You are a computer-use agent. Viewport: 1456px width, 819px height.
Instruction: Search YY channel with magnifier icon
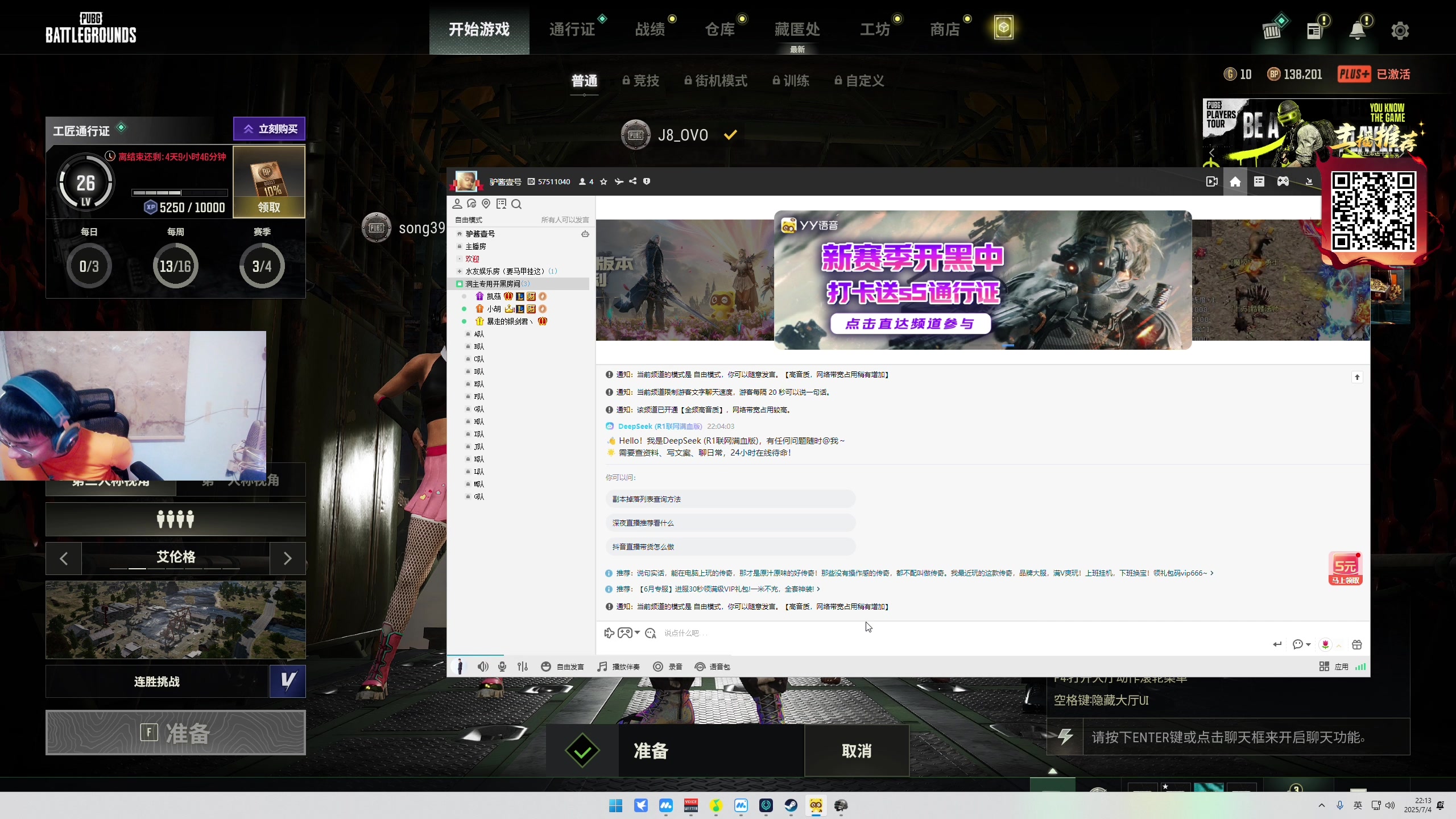pyautogui.click(x=516, y=204)
